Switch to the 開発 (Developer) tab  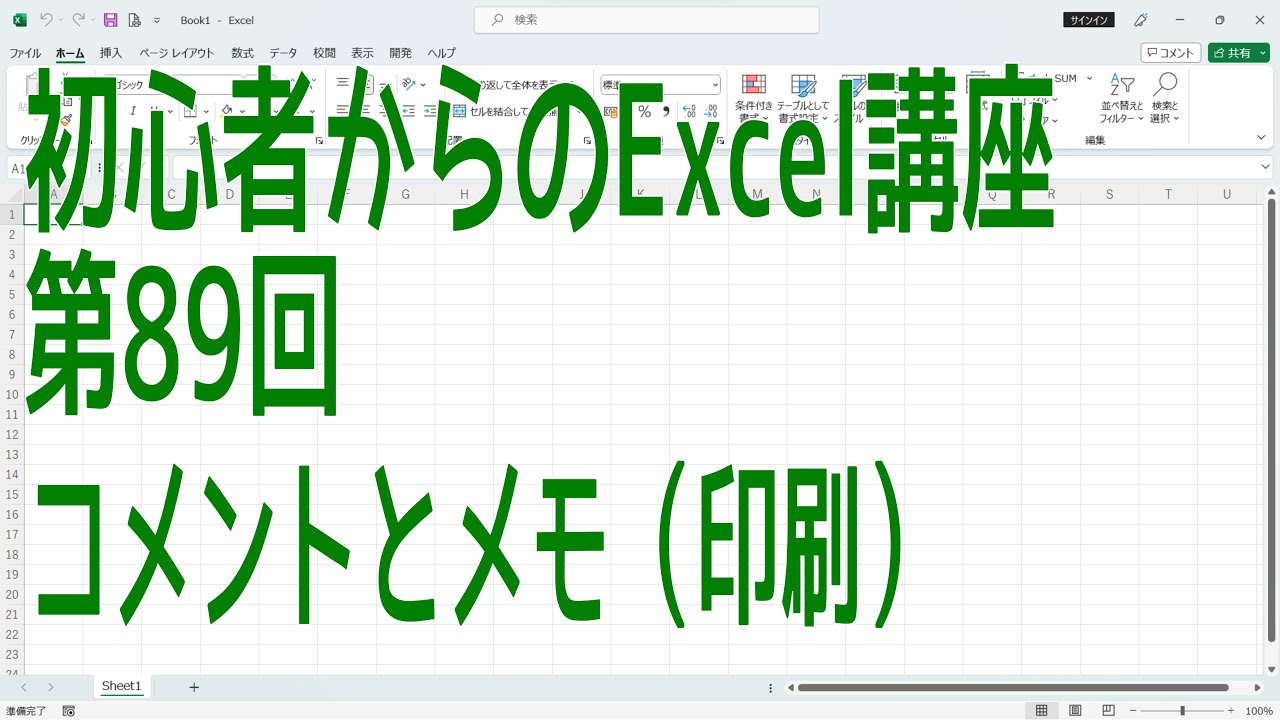point(400,53)
